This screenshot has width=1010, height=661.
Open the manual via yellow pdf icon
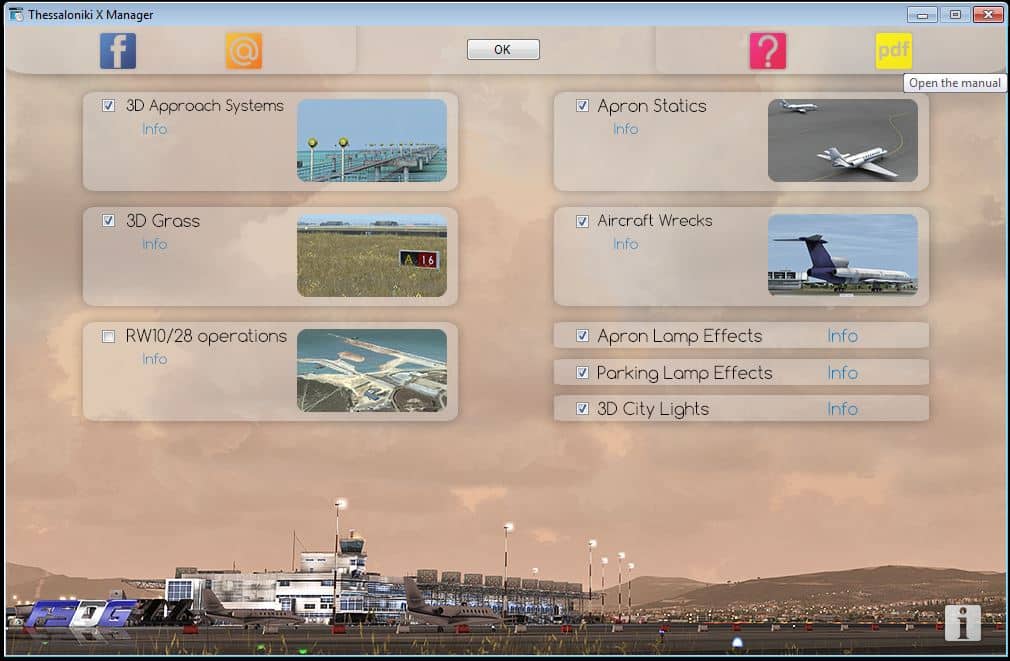(893, 51)
